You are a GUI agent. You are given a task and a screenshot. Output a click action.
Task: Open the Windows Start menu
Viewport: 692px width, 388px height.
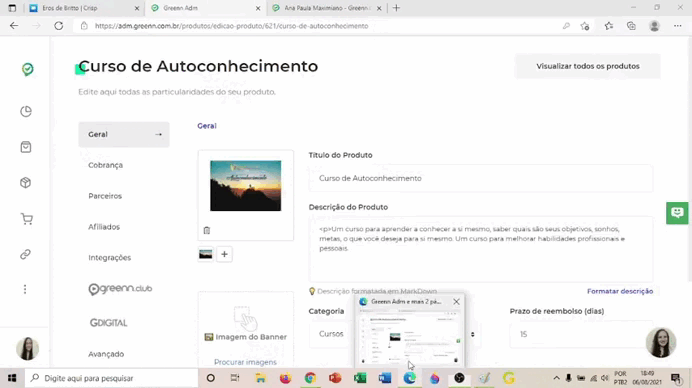[x=12, y=378]
